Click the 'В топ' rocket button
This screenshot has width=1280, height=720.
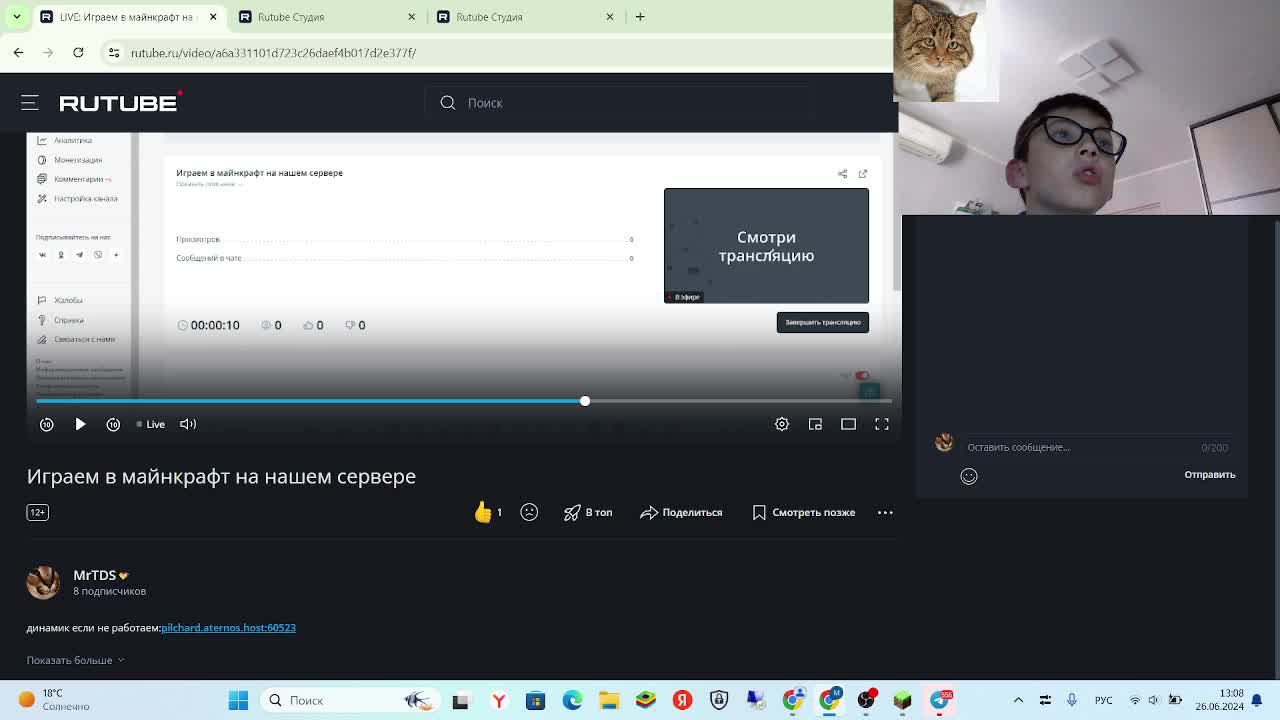coord(588,512)
